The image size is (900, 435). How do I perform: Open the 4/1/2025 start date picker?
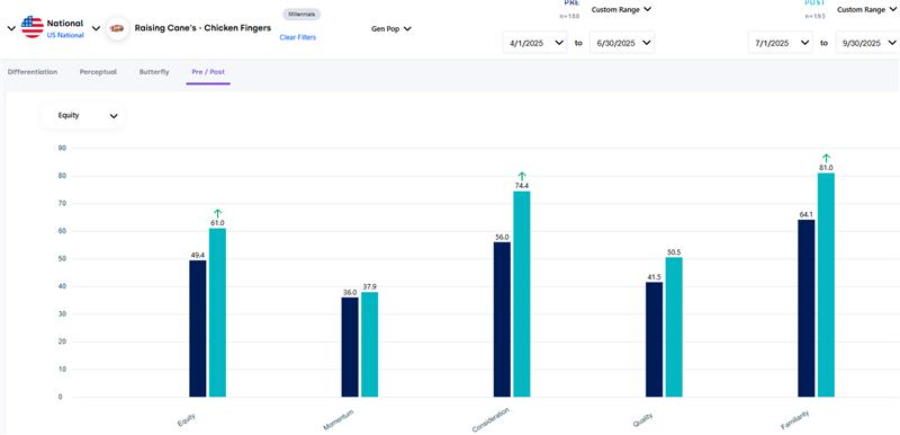[x=535, y=42]
